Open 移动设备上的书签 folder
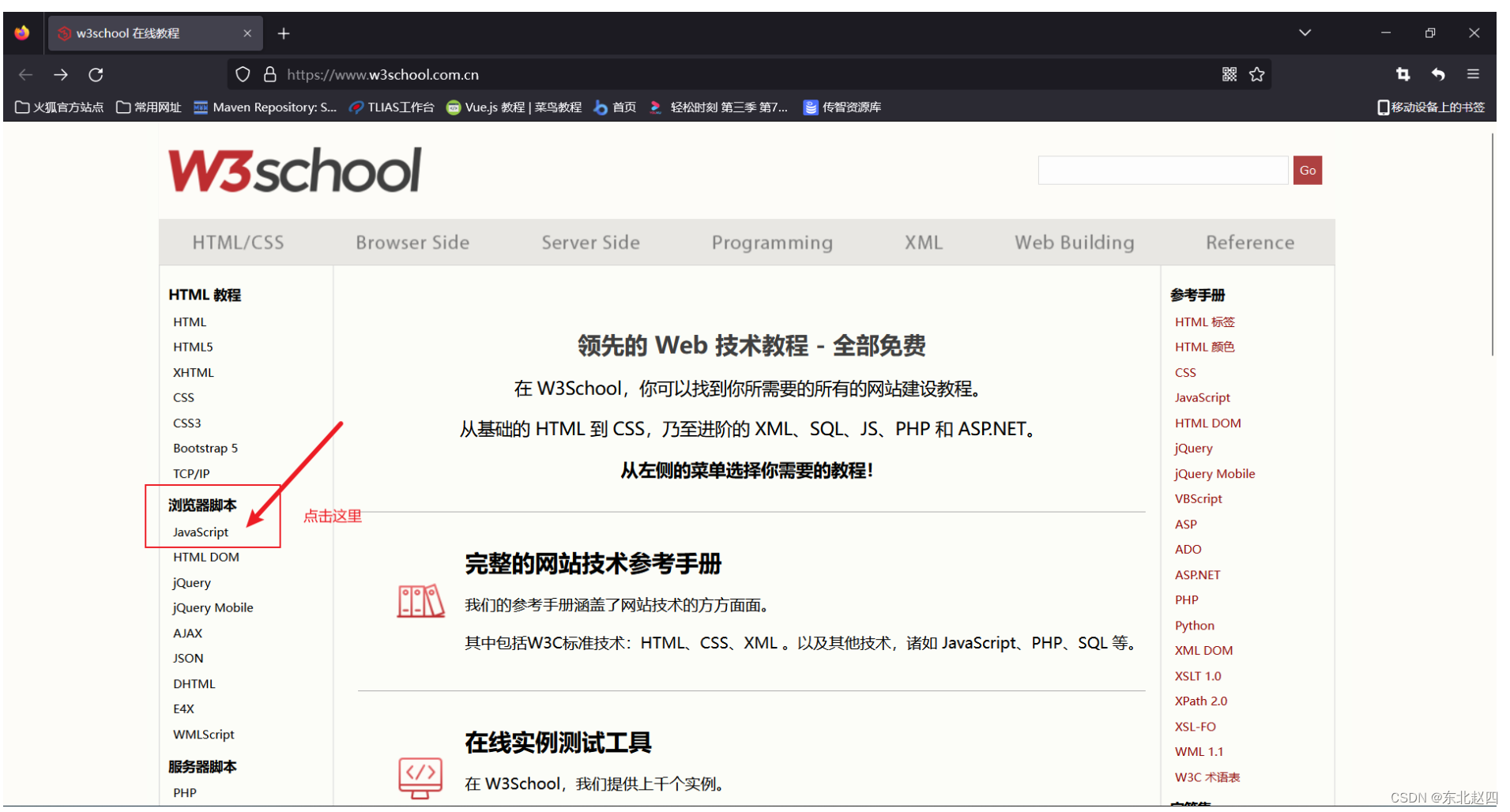Screen dimensions: 1510x812 (1431, 107)
